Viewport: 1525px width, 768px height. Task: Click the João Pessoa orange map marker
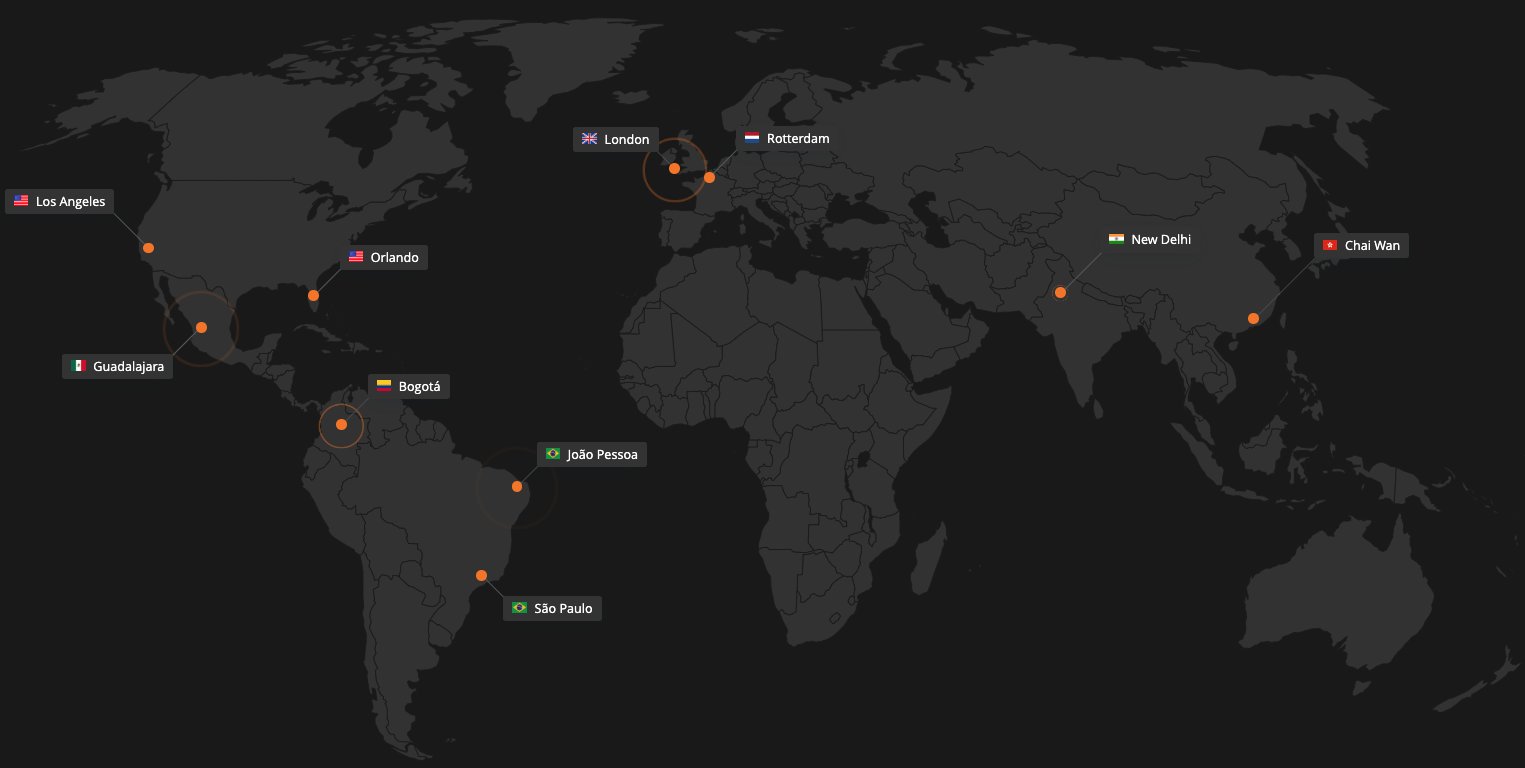pos(517,486)
